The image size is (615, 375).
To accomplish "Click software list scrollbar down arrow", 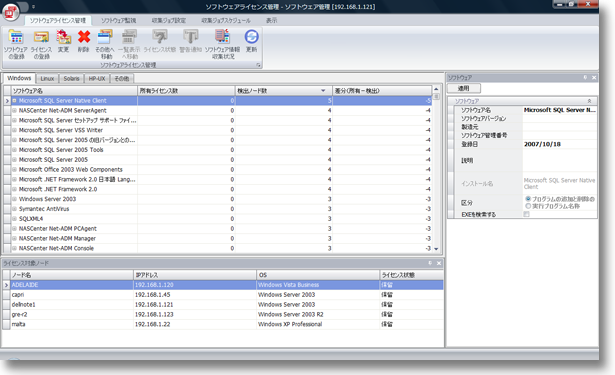I will [436, 249].
